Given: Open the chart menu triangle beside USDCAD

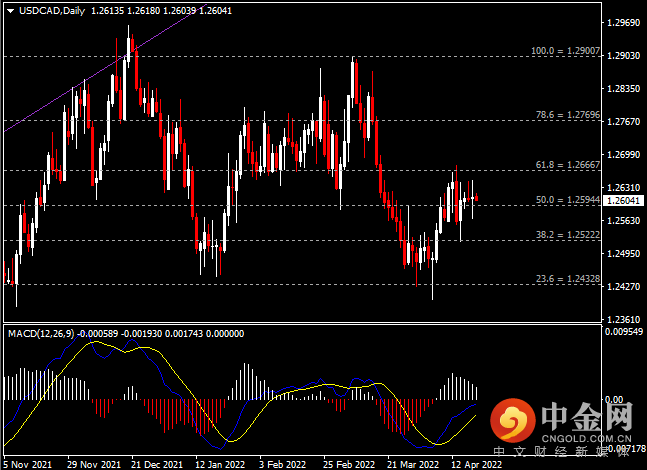Looking at the screenshot, I should pyautogui.click(x=10, y=11).
